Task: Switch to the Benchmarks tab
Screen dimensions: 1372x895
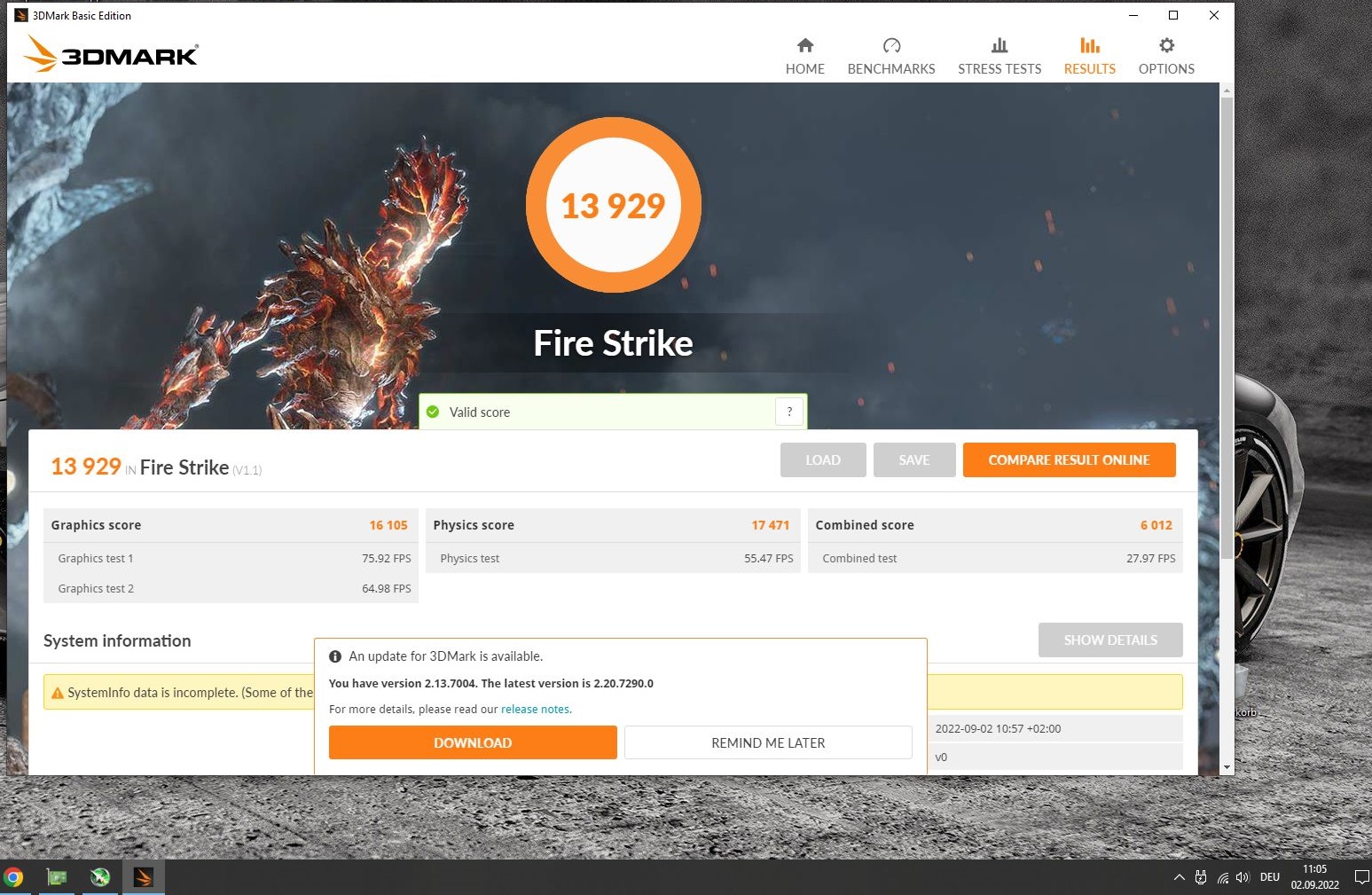Action: coord(890,57)
